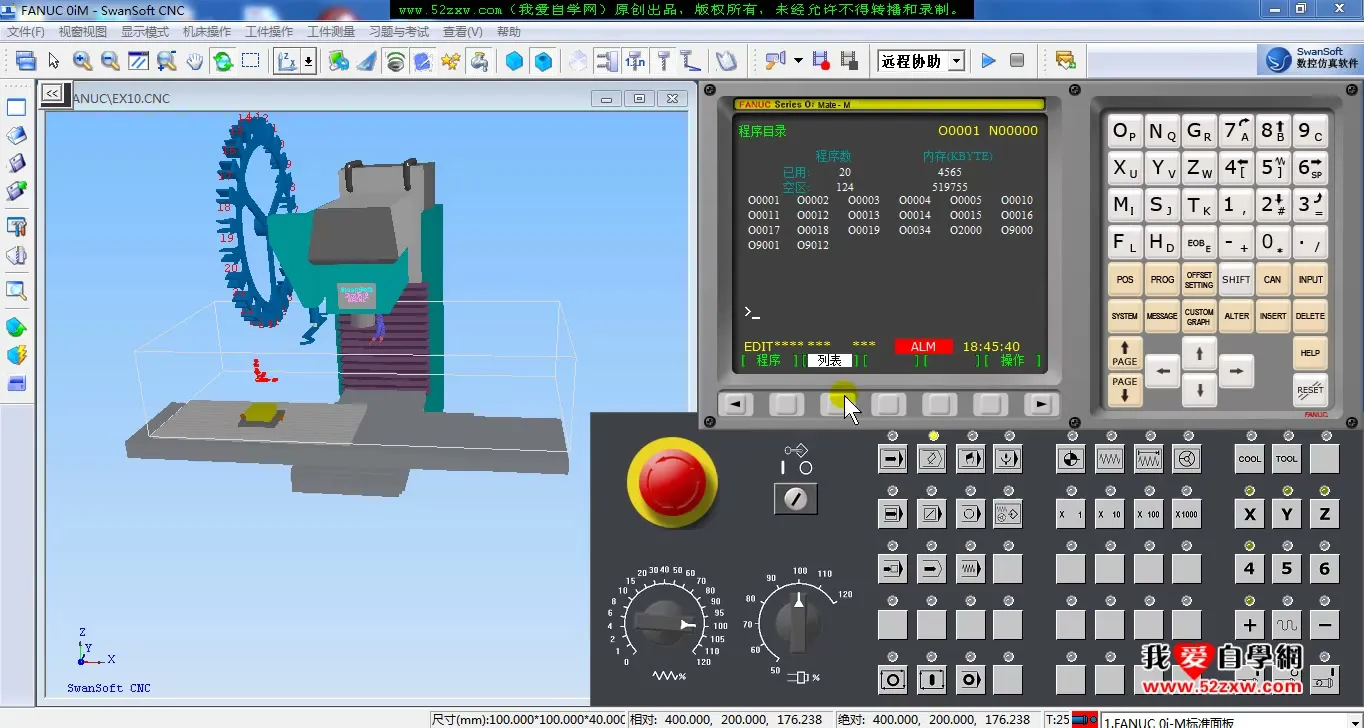Open the 机床操作 menu
Viewport: 1364px width, 728px height.
207,32
